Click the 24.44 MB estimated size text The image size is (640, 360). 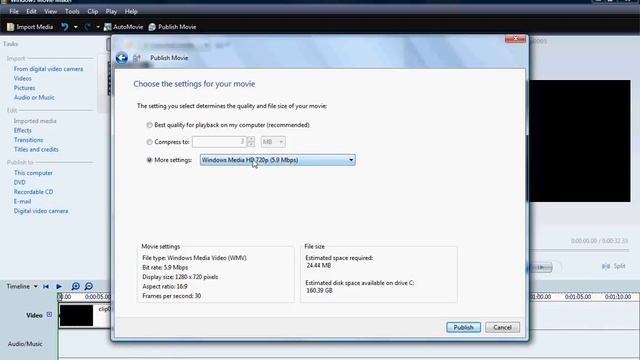point(319,266)
